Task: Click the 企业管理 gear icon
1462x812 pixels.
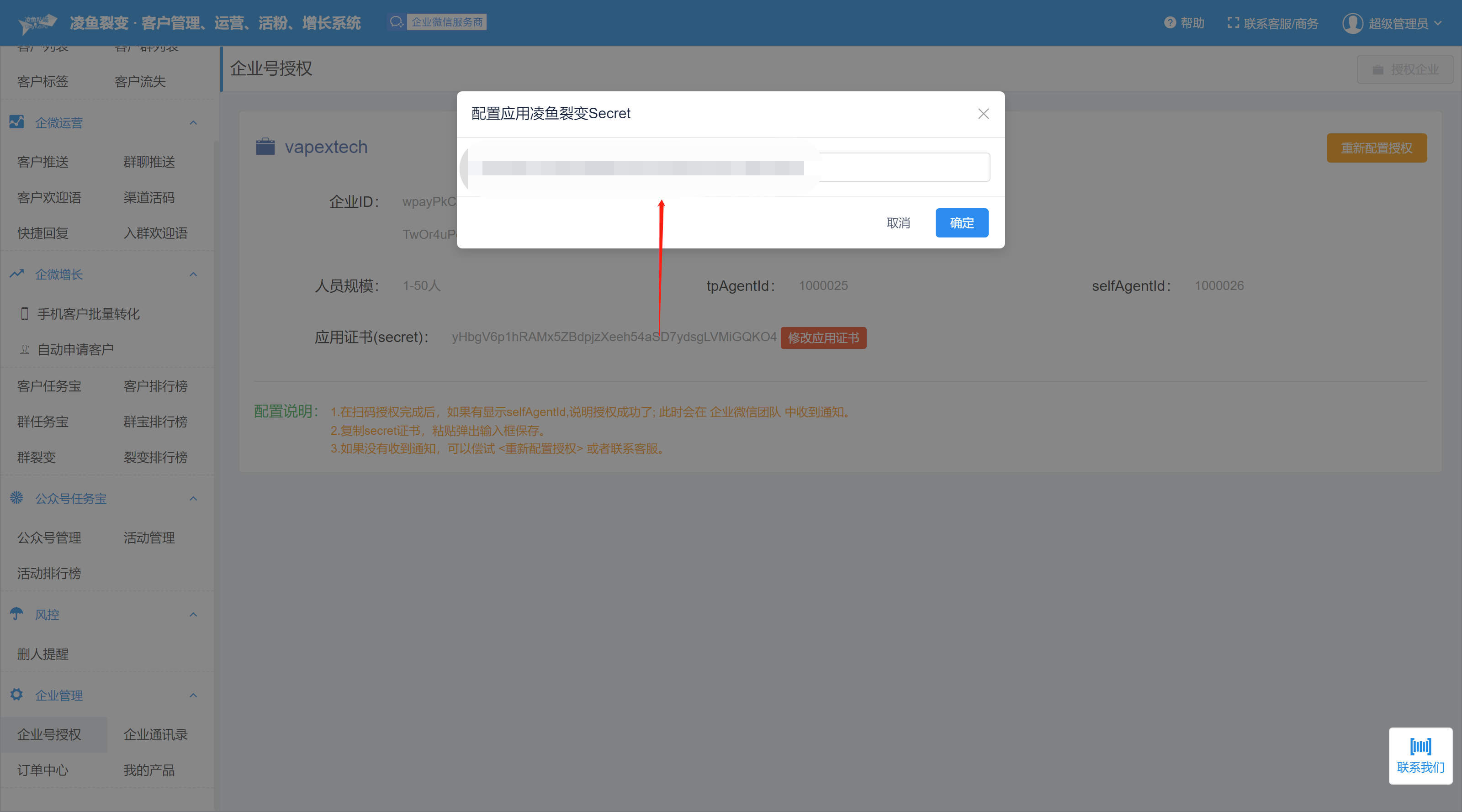Action: (16, 694)
